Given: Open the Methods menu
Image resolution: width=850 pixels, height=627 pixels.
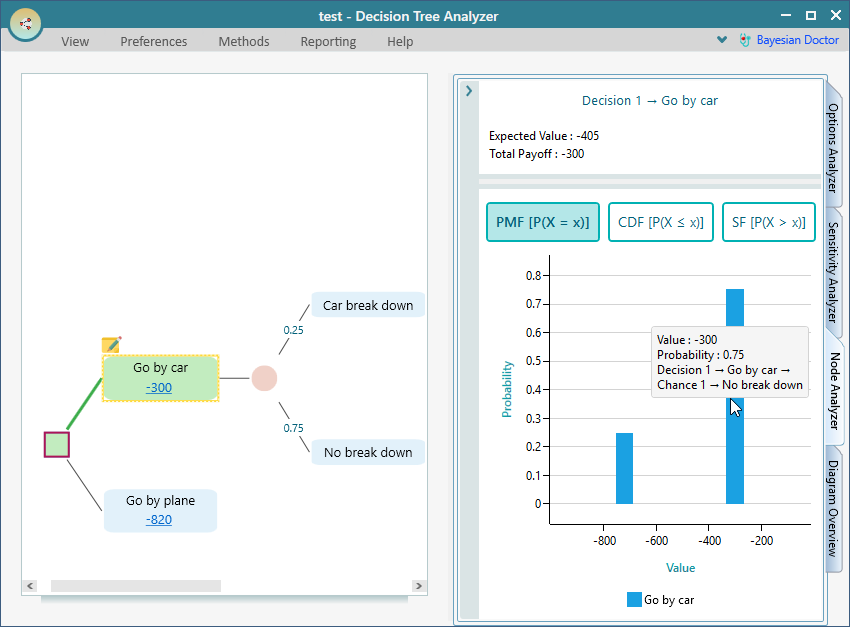Looking at the screenshot, I should [x=244, y=41].
